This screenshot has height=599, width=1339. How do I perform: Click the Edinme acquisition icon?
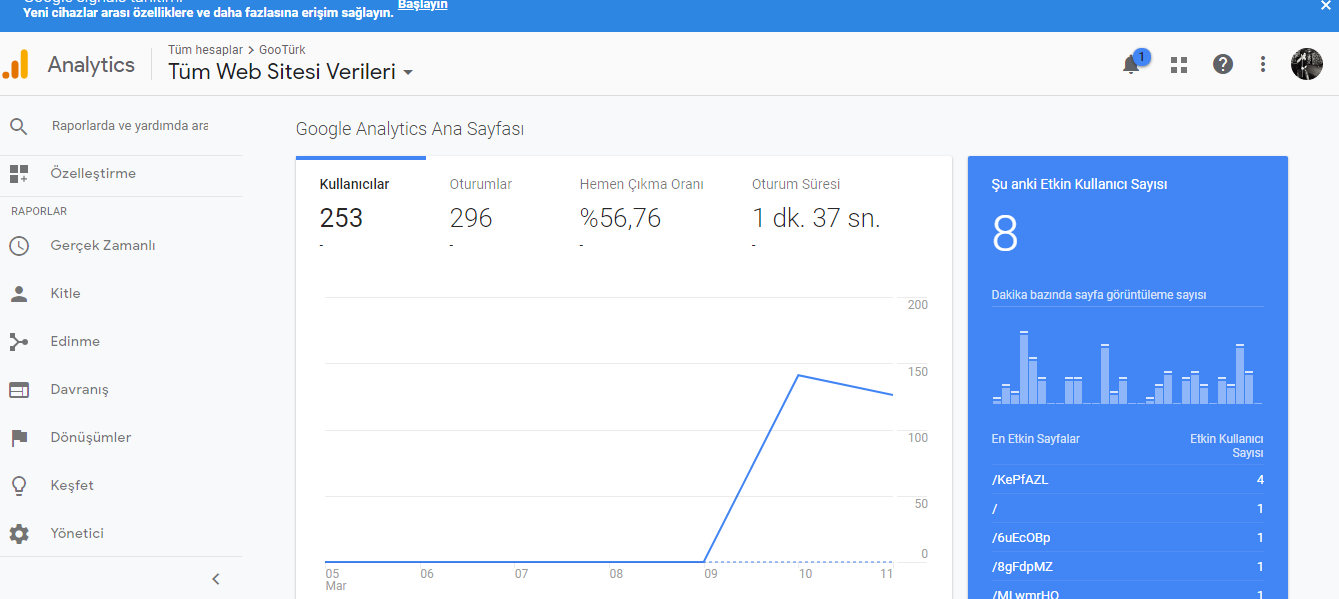tap(19, 342)
